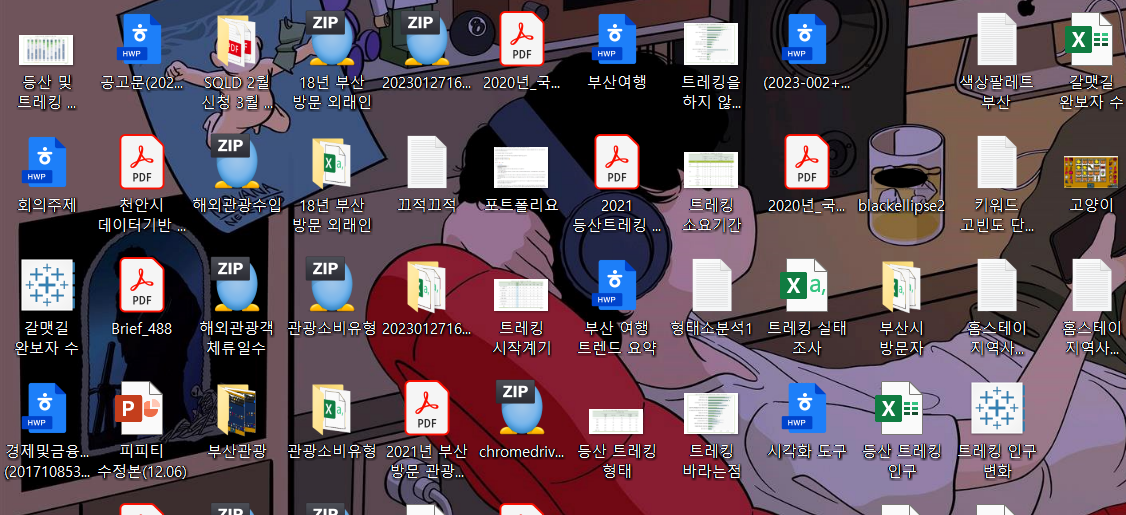Select the 갈맷길 완보자 수 Excel file
This screenshot has width=1126, height=515.
(x=1091, y=40)
